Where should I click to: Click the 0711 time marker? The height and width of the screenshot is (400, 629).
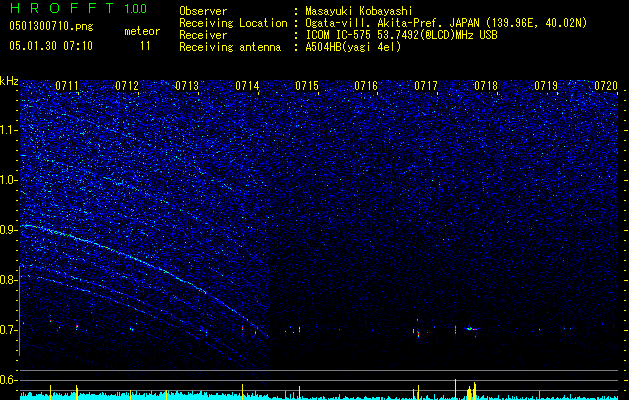pyautogui.click(x=67, y=86)
